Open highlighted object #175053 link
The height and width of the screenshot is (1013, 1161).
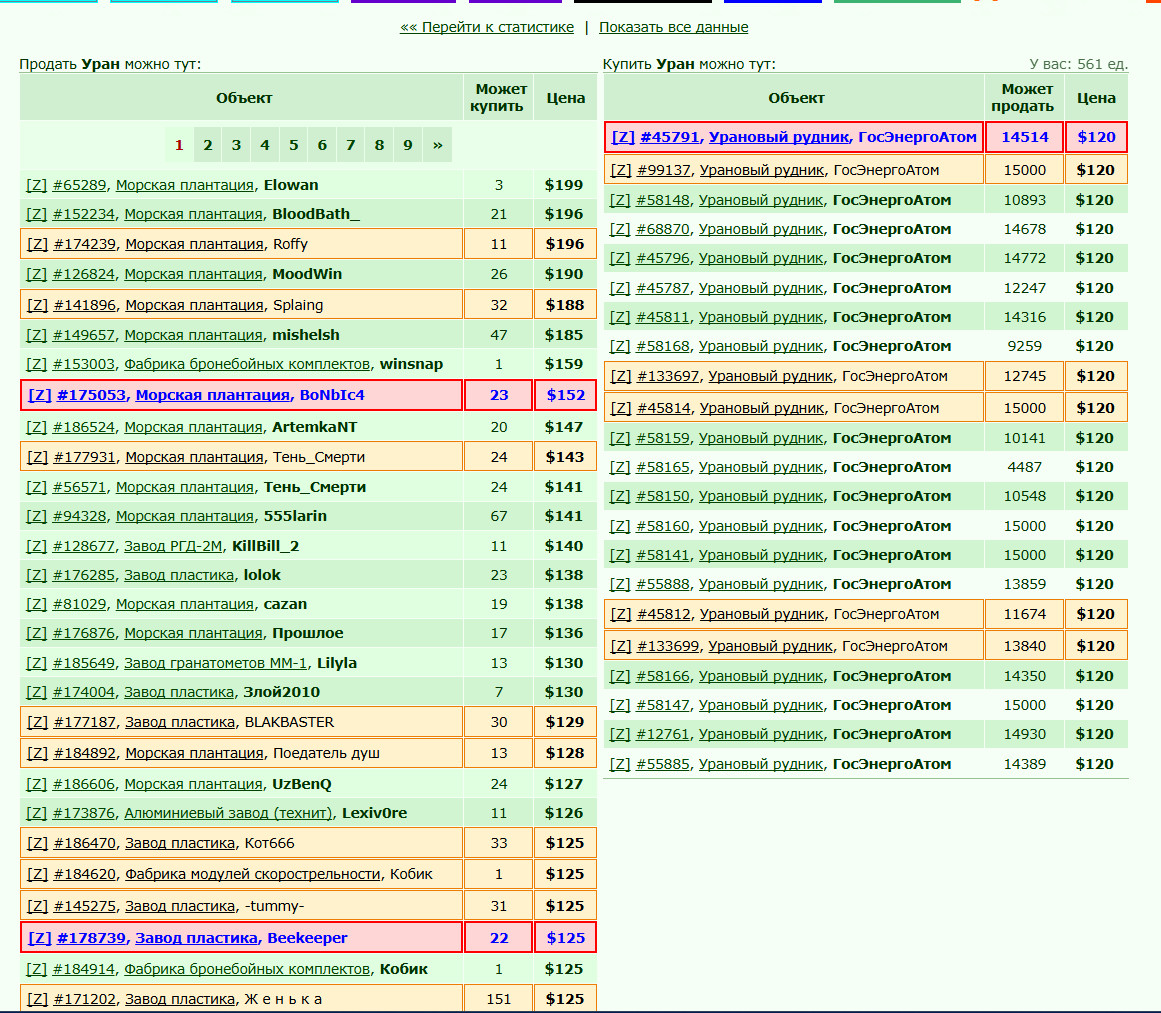coord(92,395)
